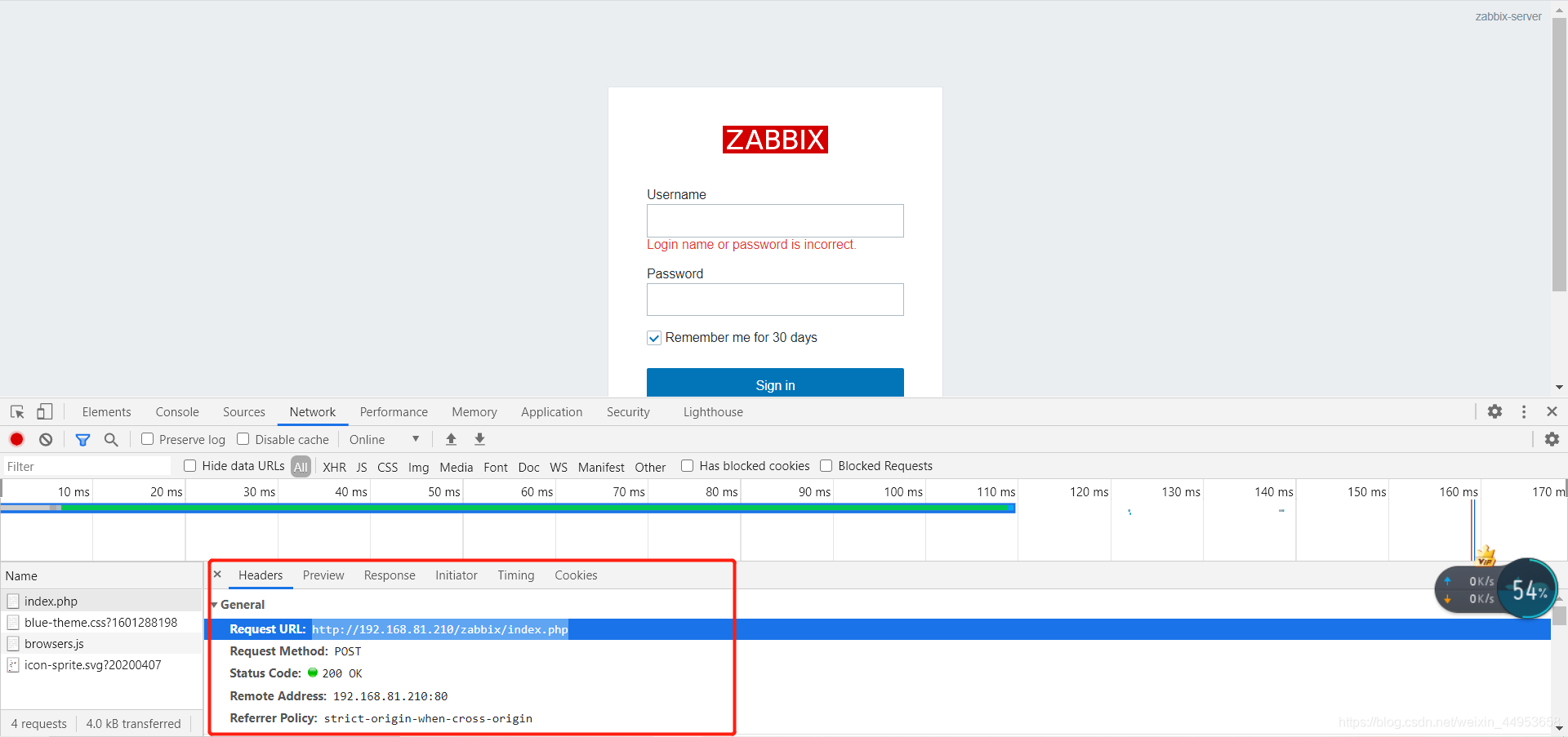Open Network panel settings gear
The image size is (1568, 737).
[1552, 439]
